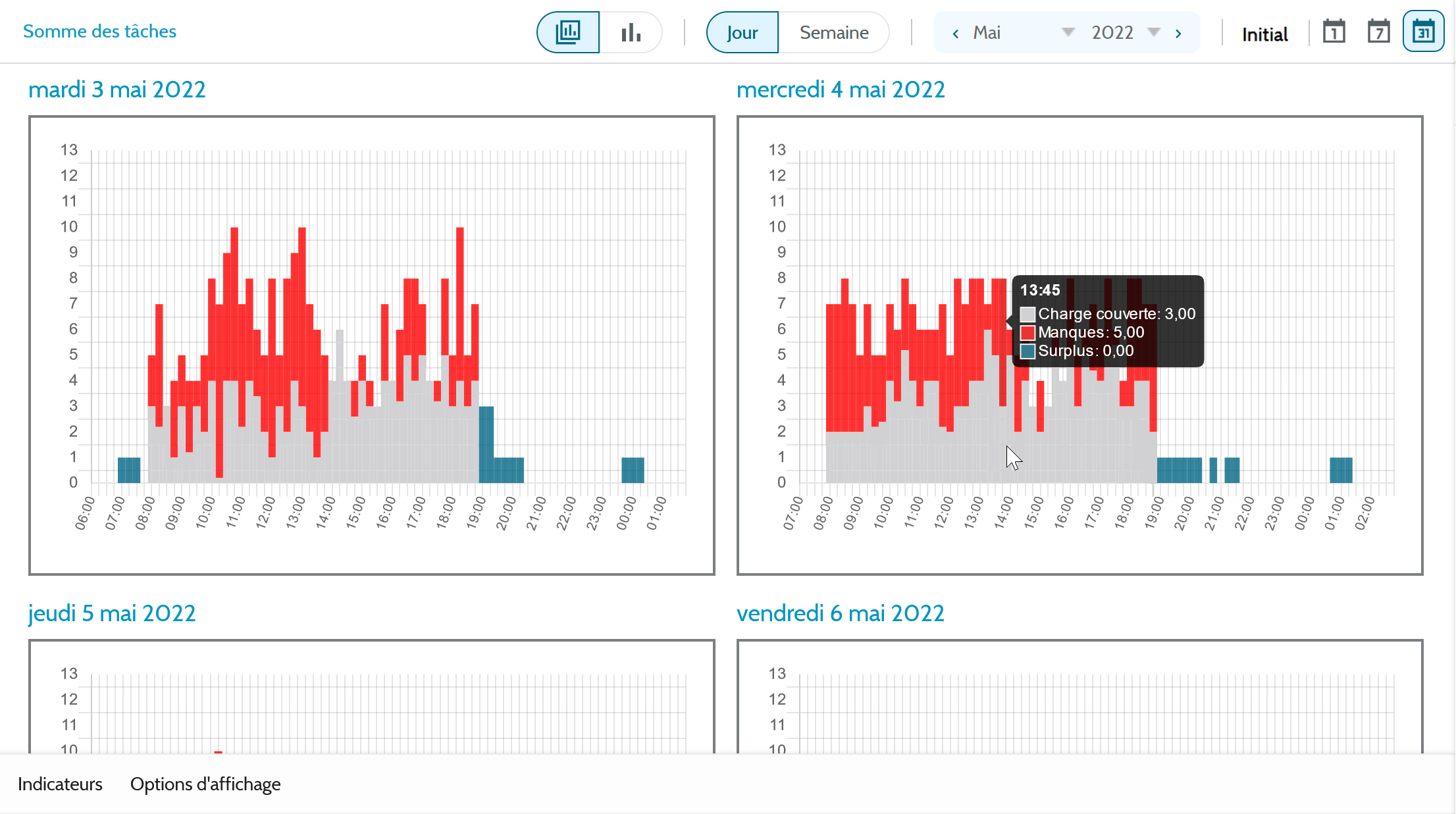
Task: Click the 13 y-axis label on mardi chart
Action: coord(69,150)
